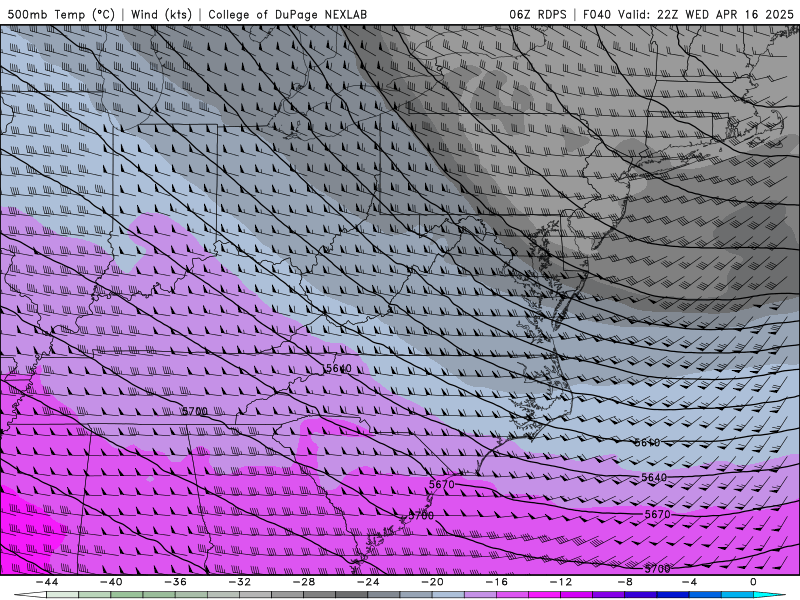This screenshot has width=800, height=600.
Task: Click the '-20' colorbar tick label
Action: click(432, 582)
